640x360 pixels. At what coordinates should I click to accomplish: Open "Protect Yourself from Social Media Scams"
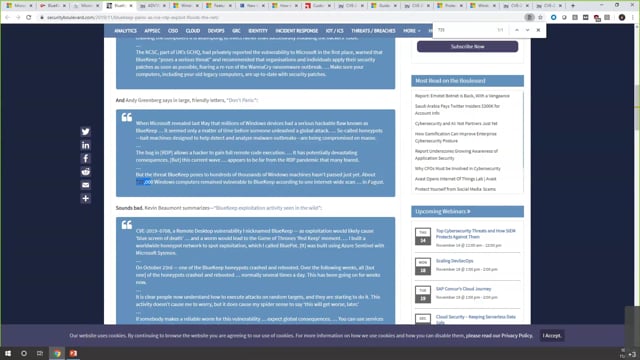tap(455, 189)
